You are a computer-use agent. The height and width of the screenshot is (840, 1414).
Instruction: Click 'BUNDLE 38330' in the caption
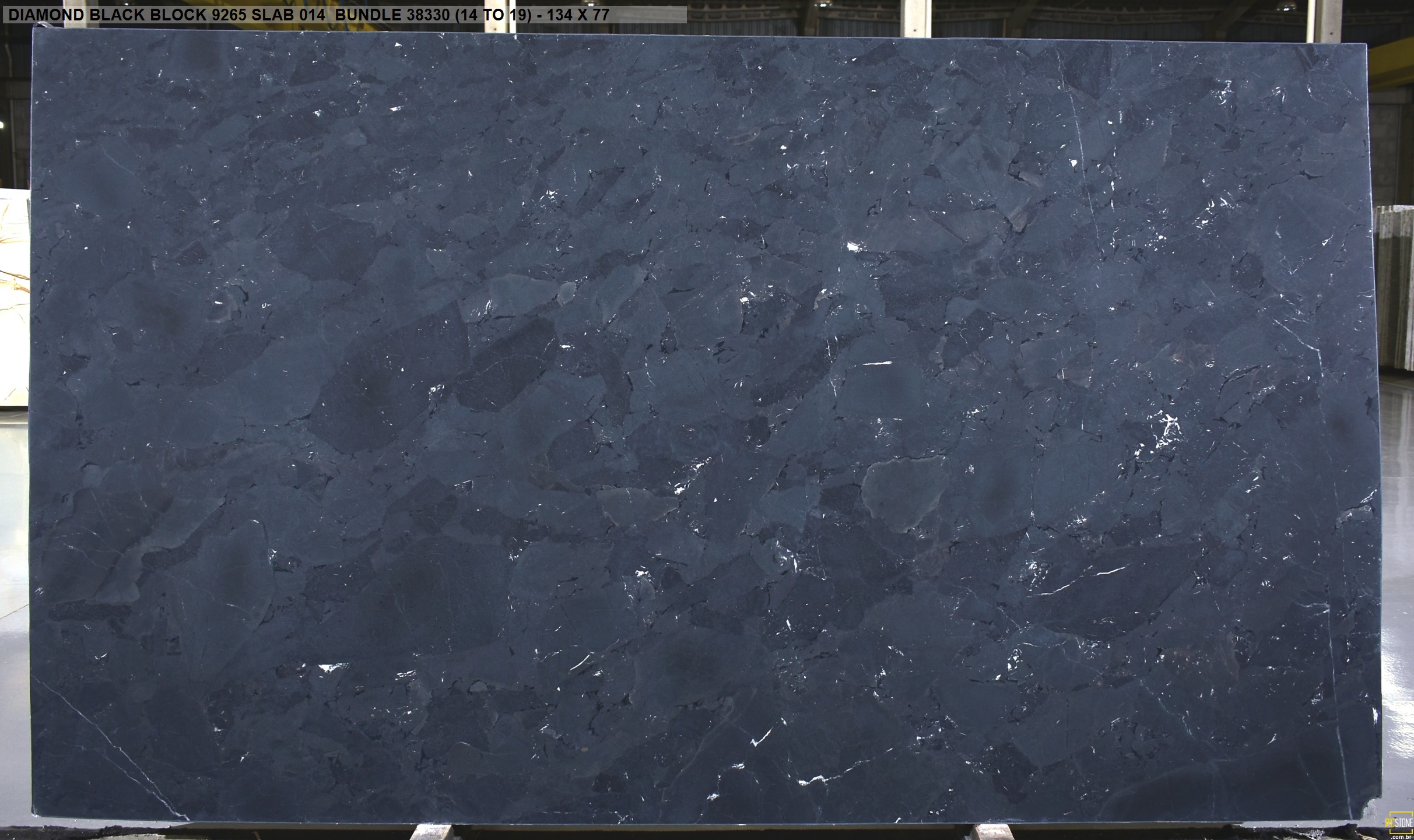(391, 15)
